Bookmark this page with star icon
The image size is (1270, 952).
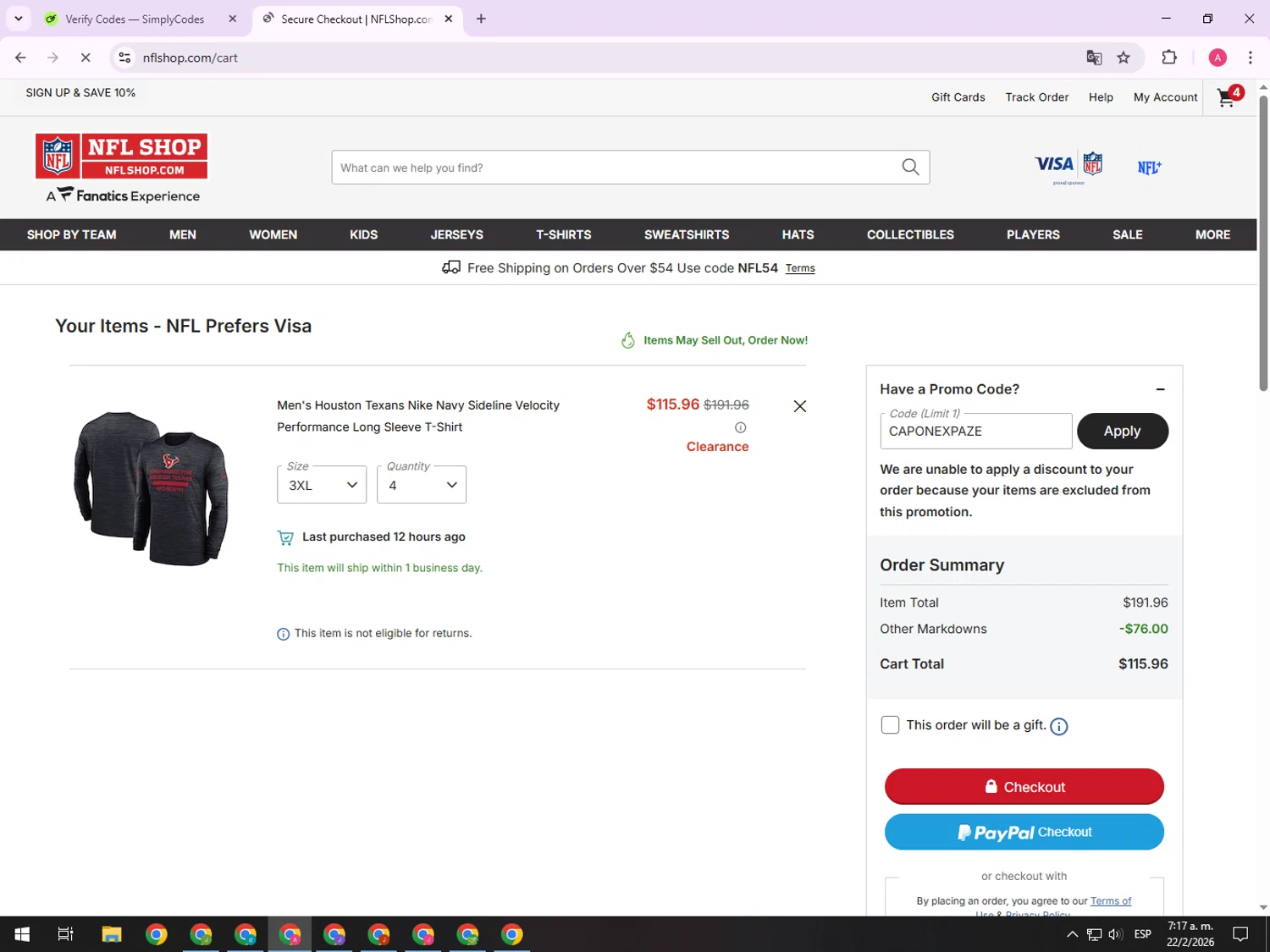(x=1124, y=58)
